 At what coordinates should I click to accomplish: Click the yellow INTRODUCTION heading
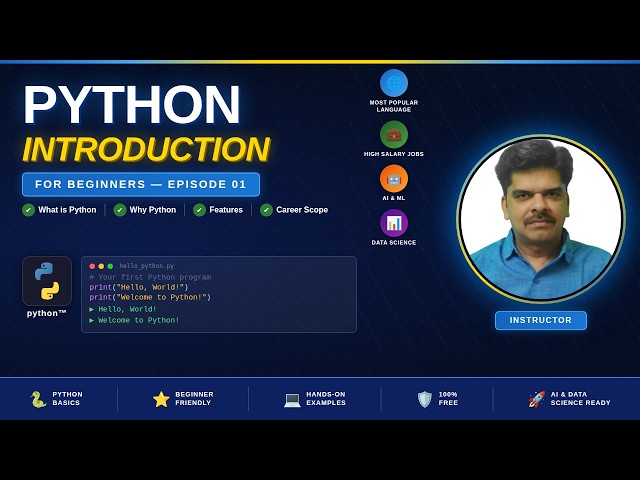(x=146, y=149)
